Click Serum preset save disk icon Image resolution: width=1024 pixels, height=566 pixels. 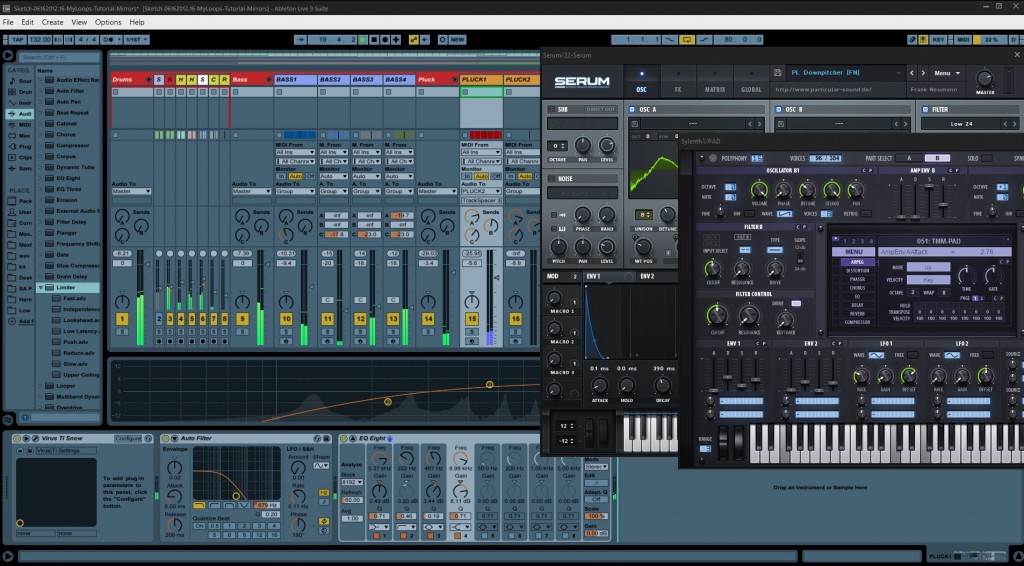click(x=778, y=73)
